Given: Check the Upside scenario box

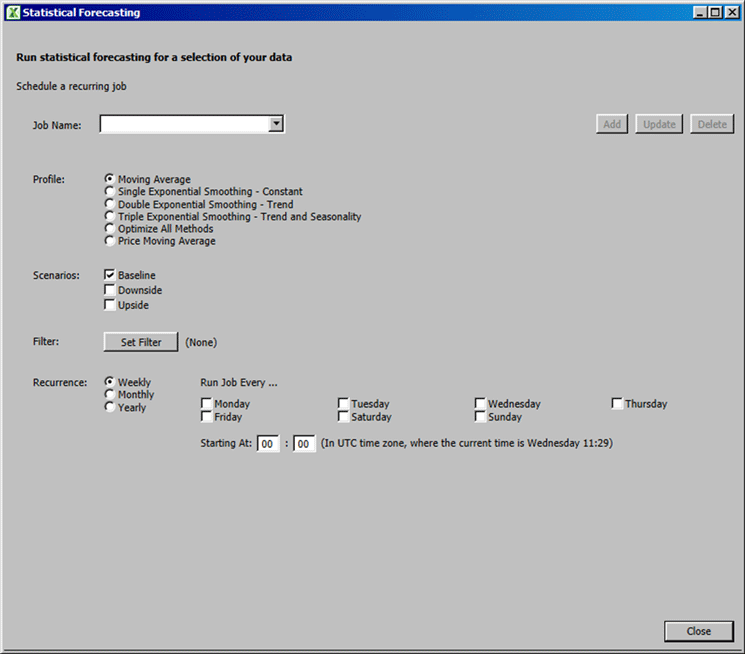Looking at the screenshot, I should click(110, 305).
